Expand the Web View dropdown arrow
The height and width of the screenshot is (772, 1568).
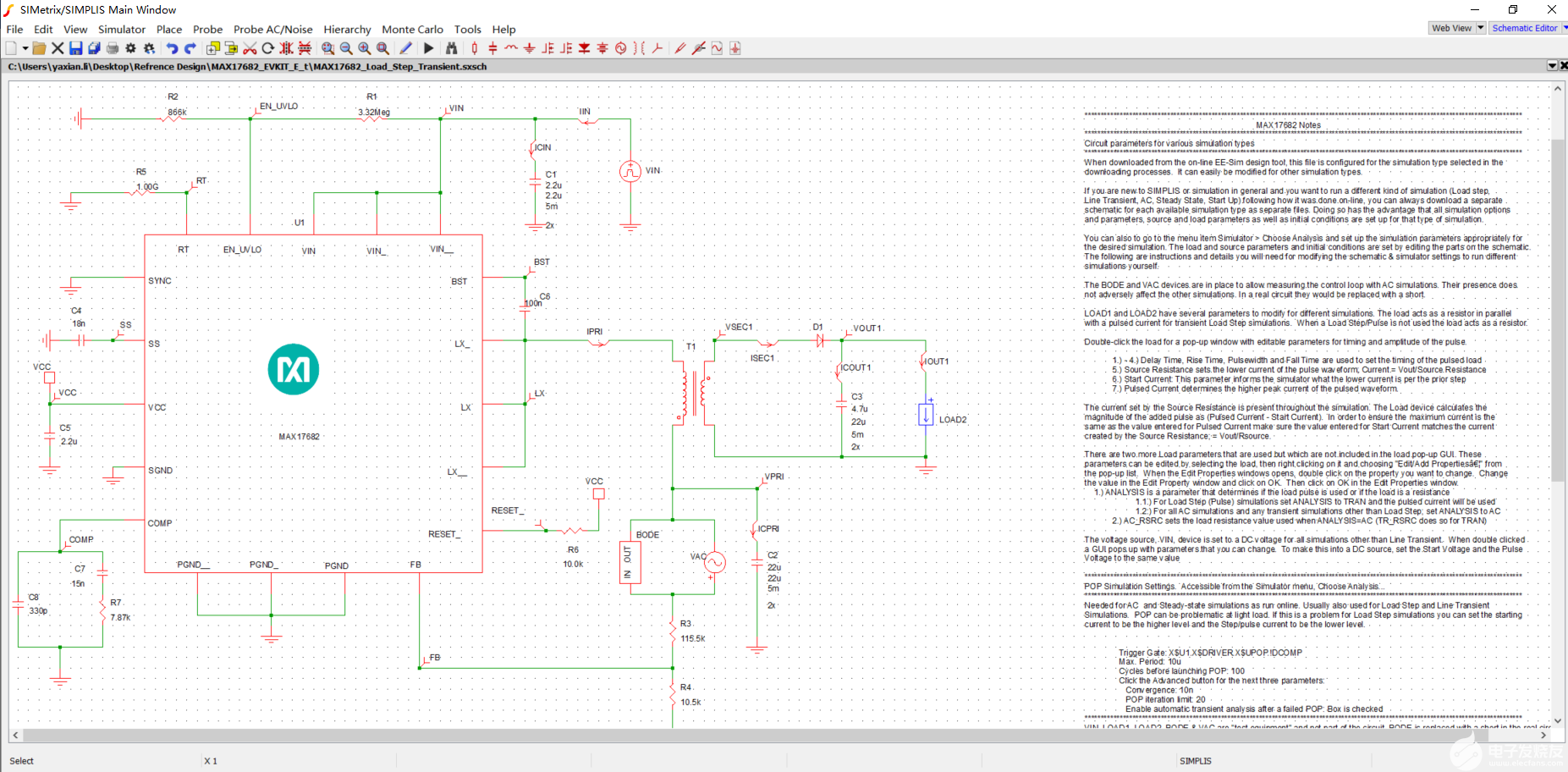(x=1480, y=28)
